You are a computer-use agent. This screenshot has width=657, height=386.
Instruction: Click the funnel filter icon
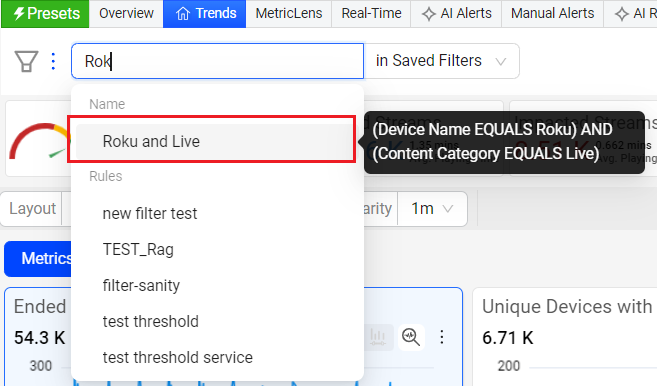pyautogui.click(x=27, y=61)
